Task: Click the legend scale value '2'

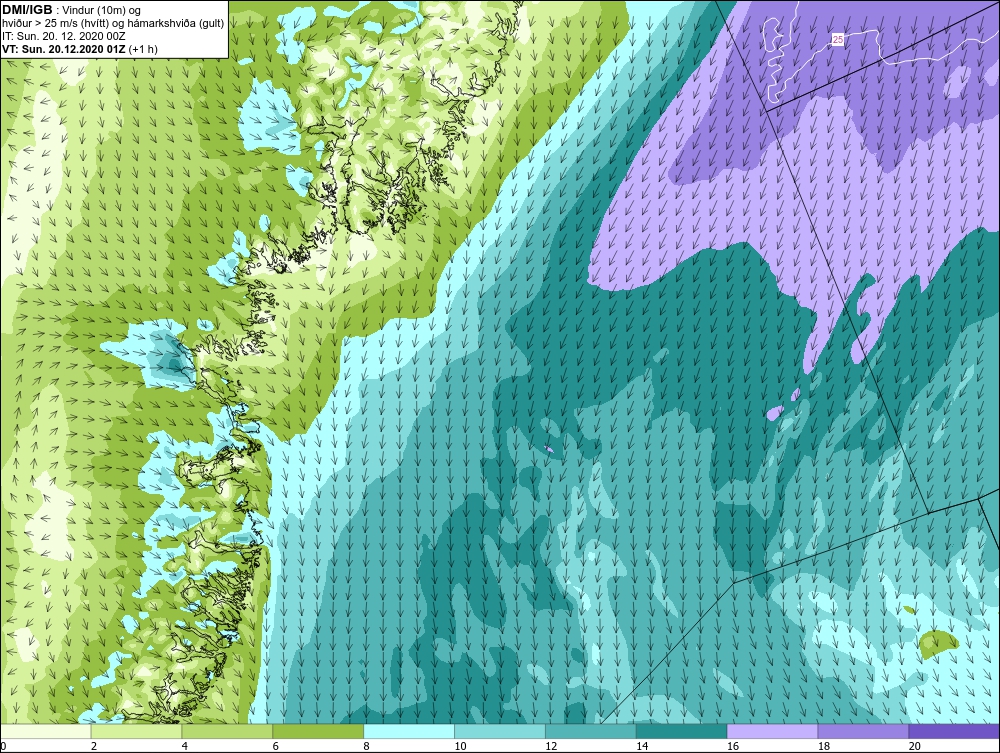Action: tap(94, 746)
